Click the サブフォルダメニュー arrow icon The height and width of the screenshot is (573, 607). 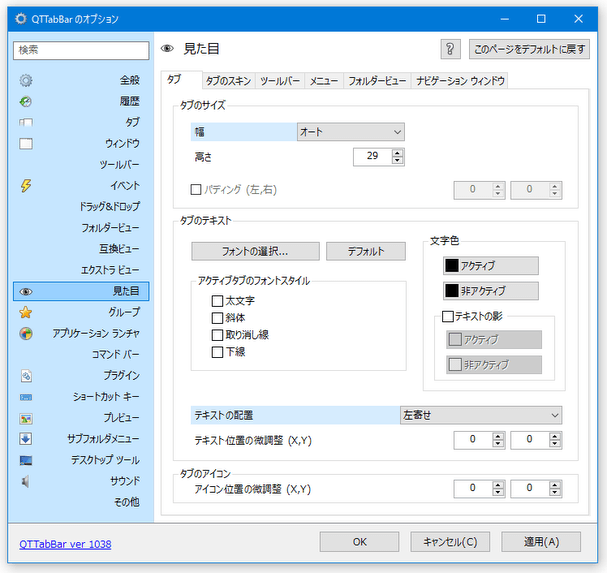tap(26, 439)
